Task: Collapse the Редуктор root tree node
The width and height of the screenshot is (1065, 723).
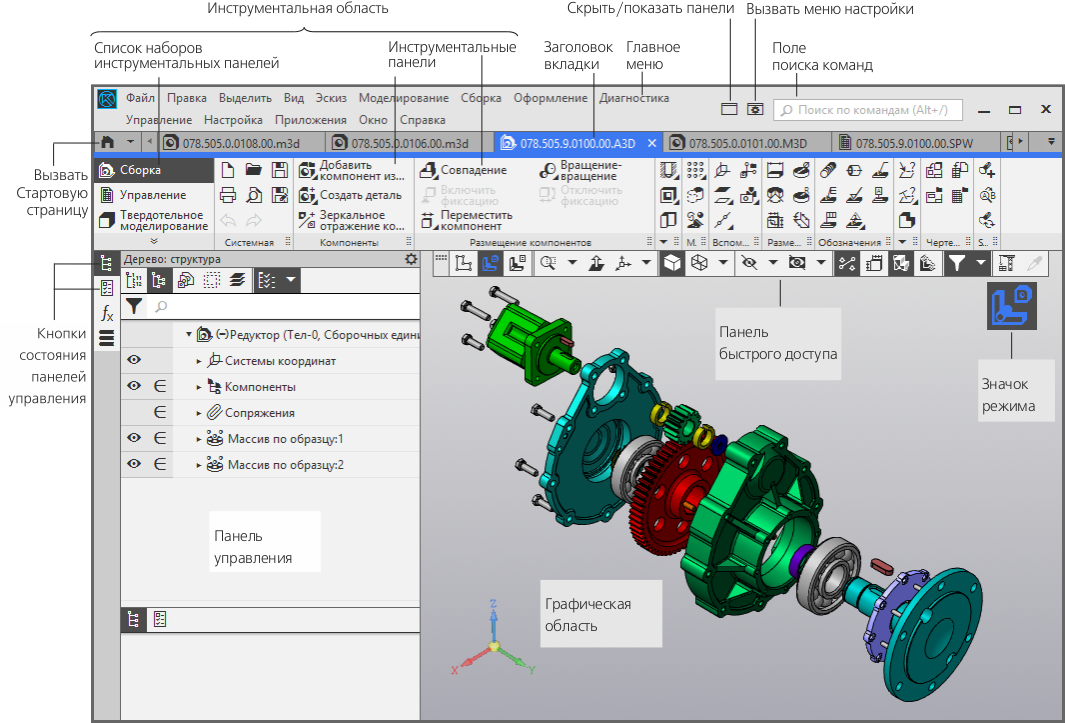Action: point(188,334)
